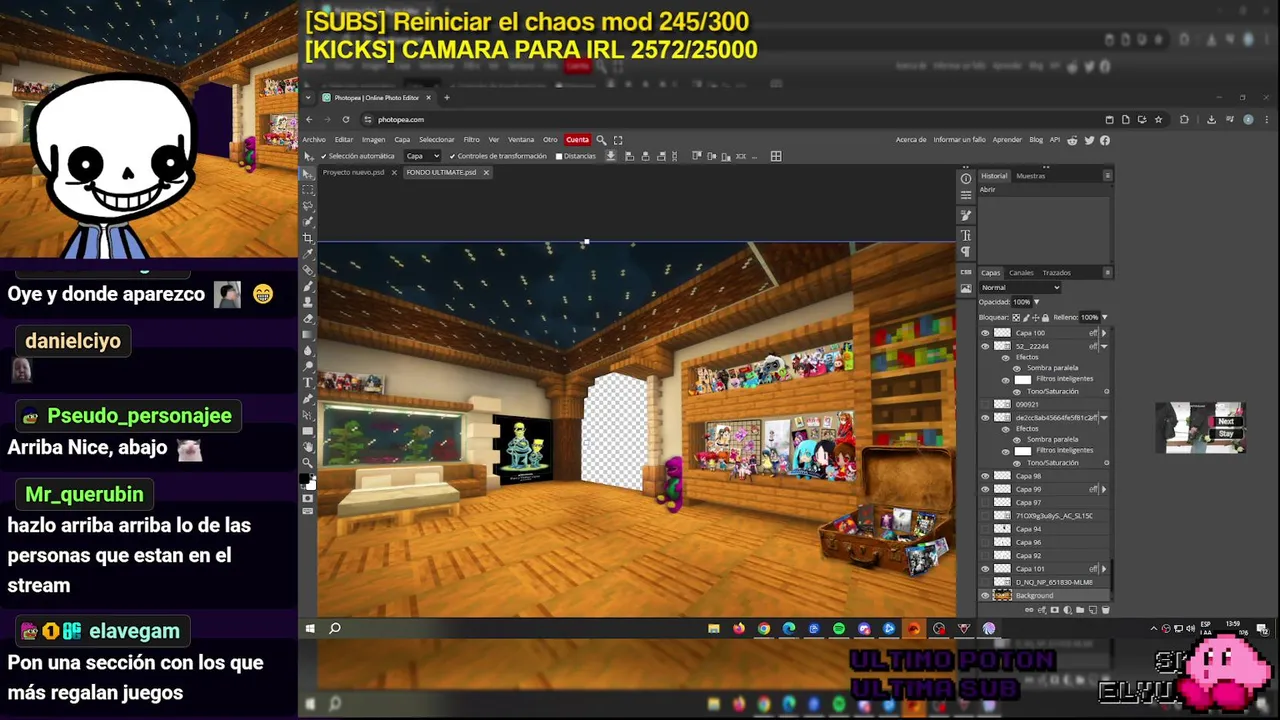1280x720 pixels.
Task: Open Informar un fallo link
Action: click(959, 140)
